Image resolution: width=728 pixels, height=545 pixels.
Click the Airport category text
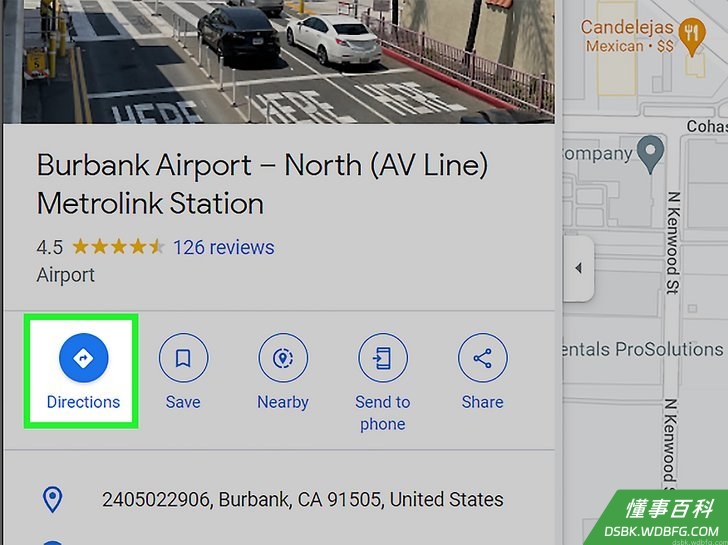click(x=65, y=275)
